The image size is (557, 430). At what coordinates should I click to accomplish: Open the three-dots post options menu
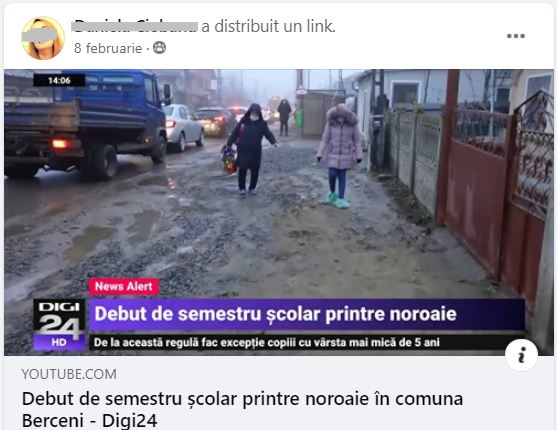pyautogui.click(x=515, y=36)
